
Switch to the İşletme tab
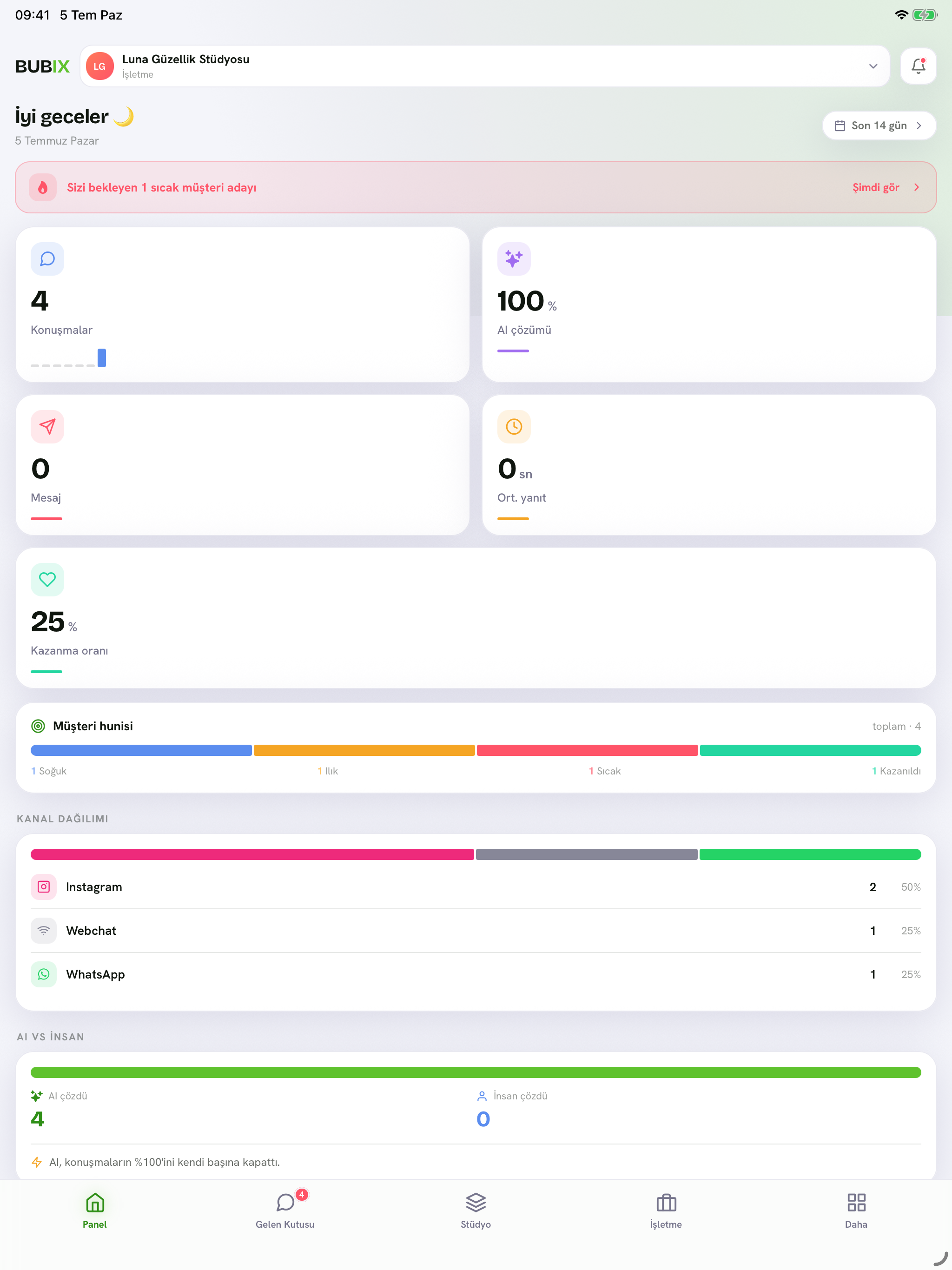[666, 1210]
